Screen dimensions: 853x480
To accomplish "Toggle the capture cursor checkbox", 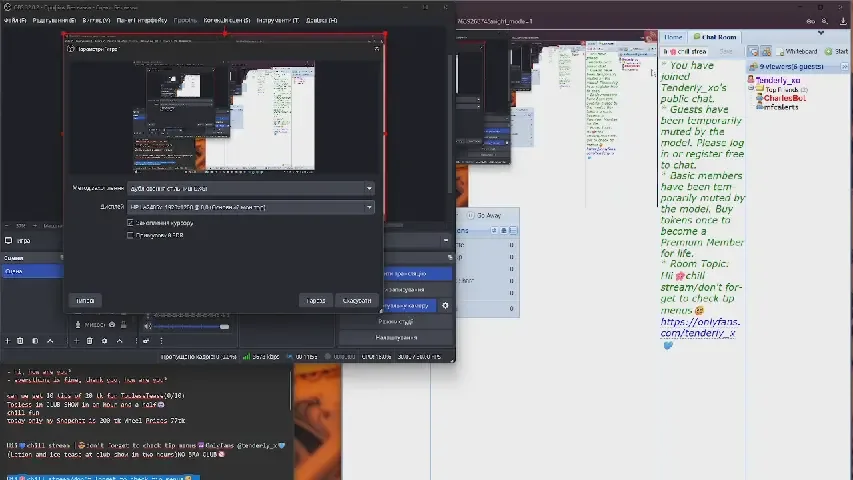I will pos(131,222).
